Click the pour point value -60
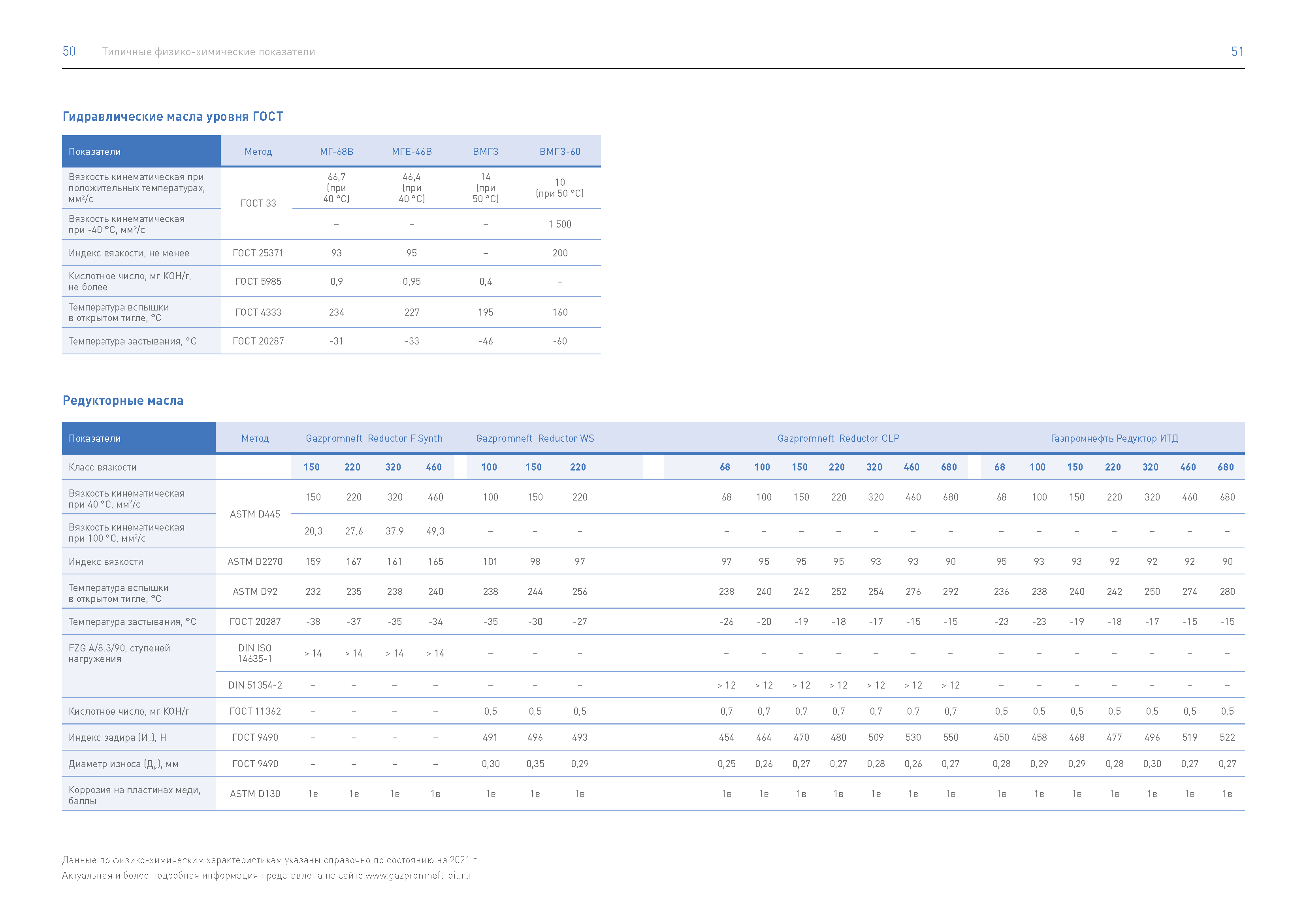This screenshot has height=924, width=1307. click(x=560, y=342)
